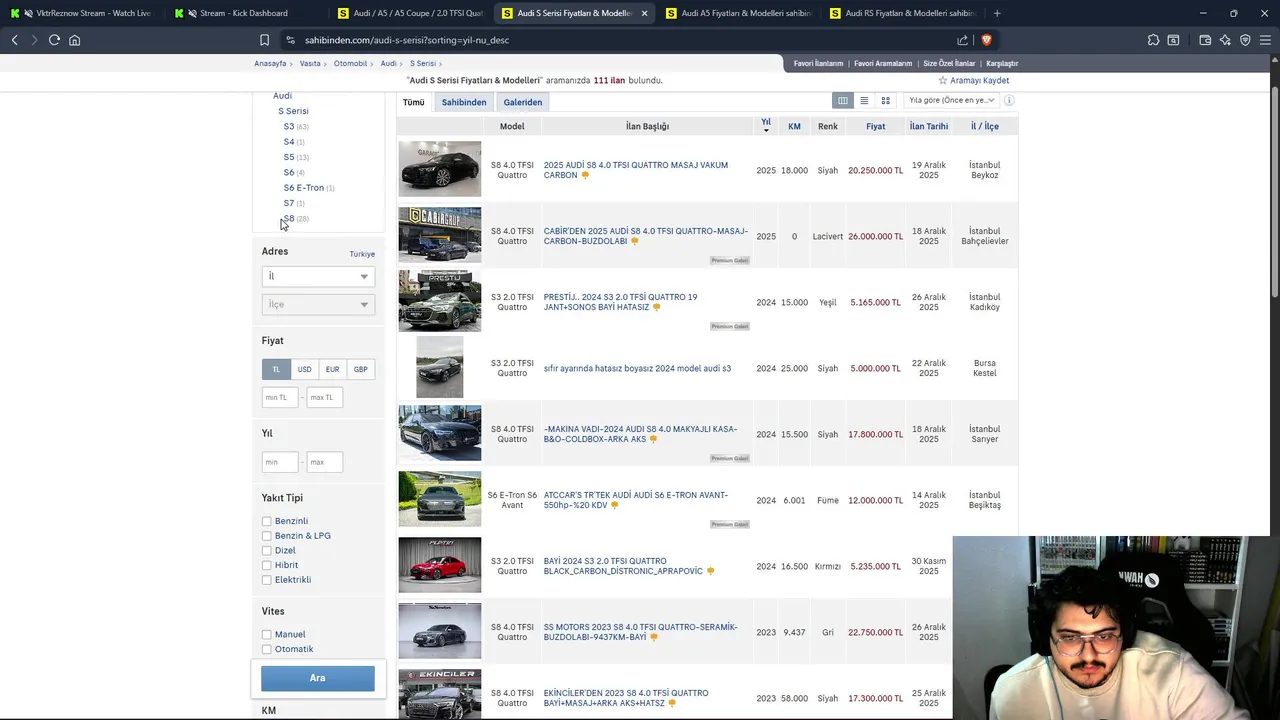Click Otomobil breadcrumb link

[x=350, y=63]
